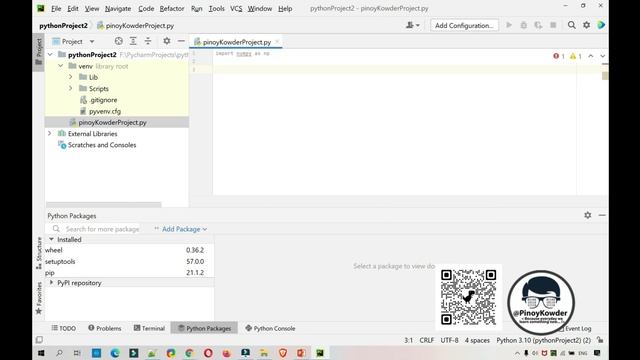Open the Code menu

146,8
